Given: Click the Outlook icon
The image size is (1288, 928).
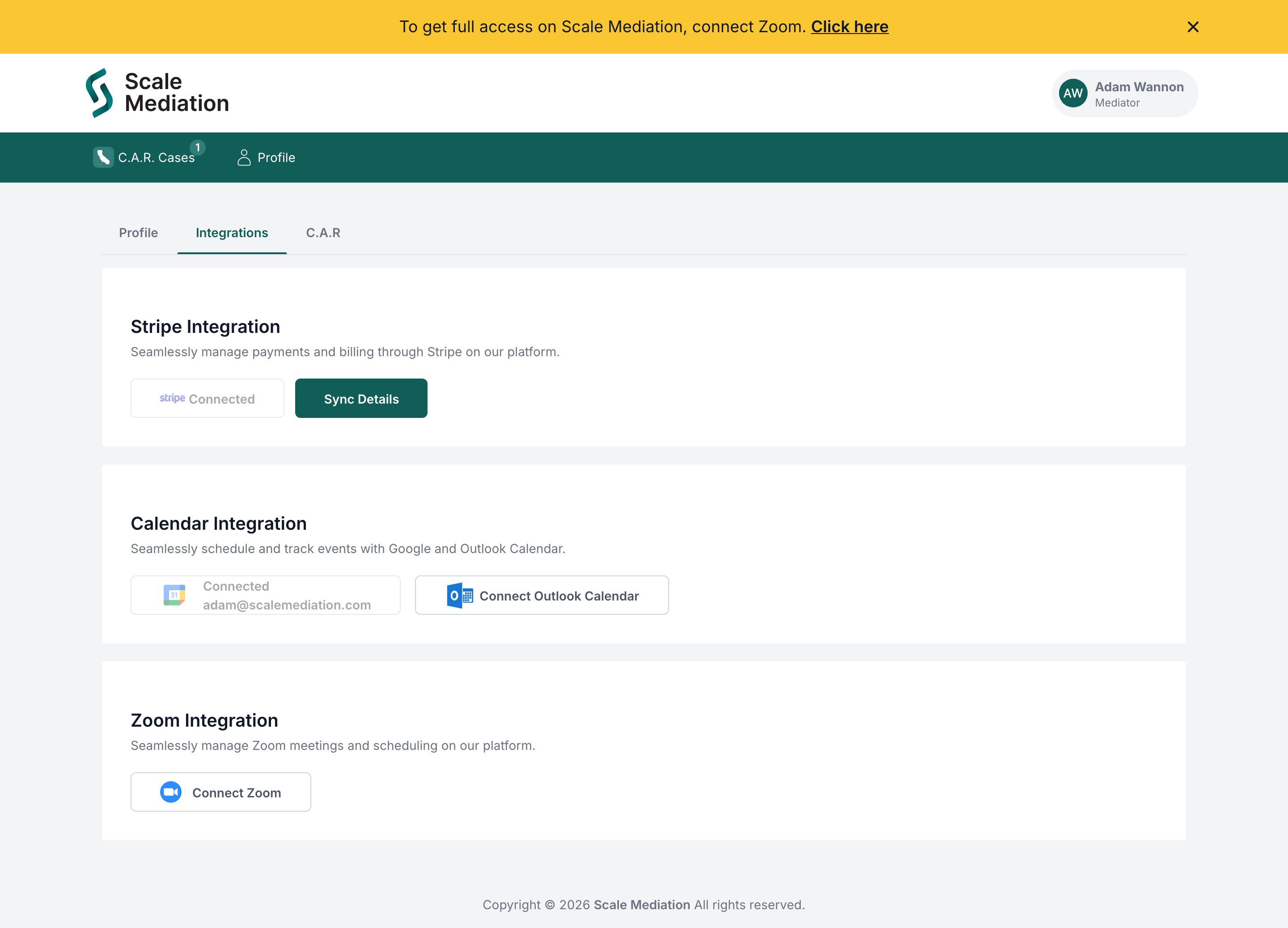Looking at the screenshot, I should (459, 596).
